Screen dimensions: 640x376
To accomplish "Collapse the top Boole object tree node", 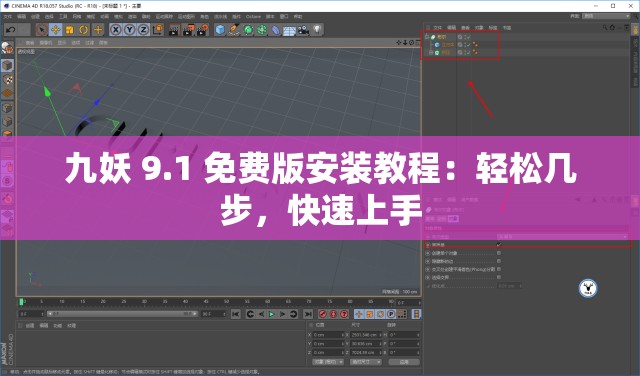I will click(427, 36).
